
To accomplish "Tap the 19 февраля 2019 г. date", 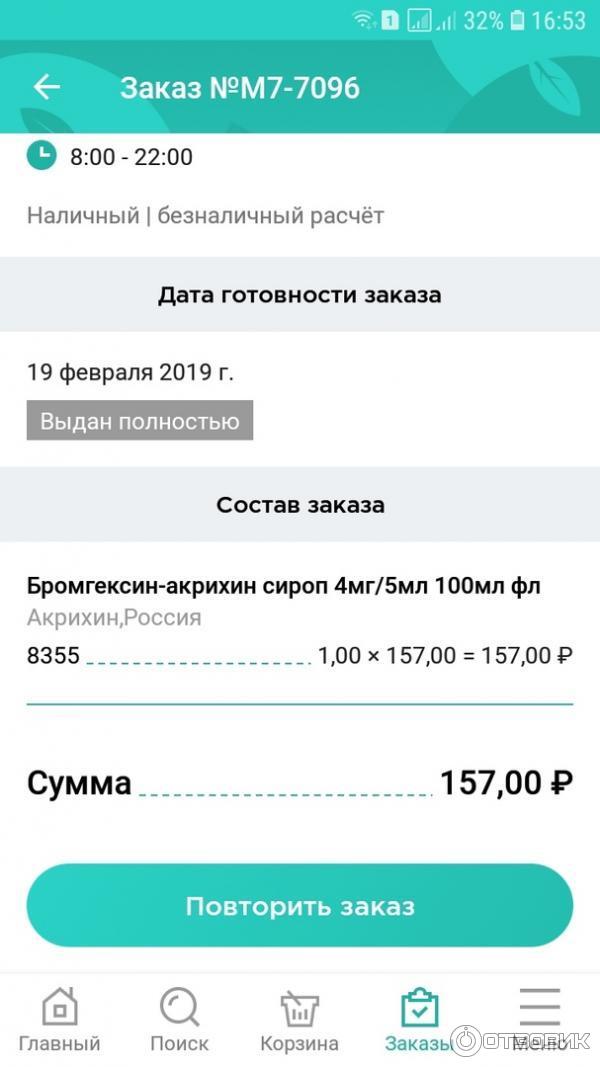I will [x=130, y=372].
